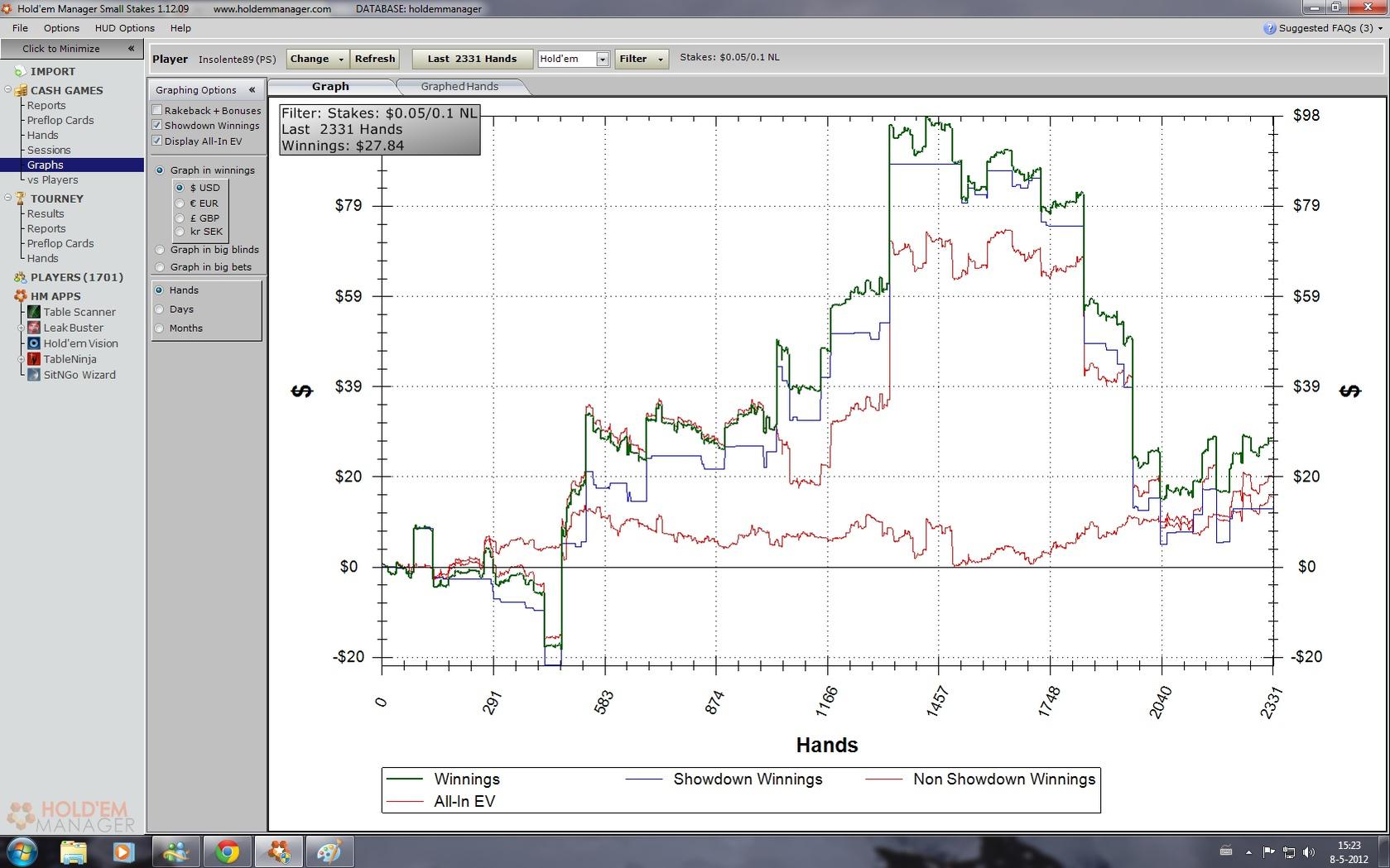
Task: Open the Paint icon in the taskbar
Action: tap(329, 851)
